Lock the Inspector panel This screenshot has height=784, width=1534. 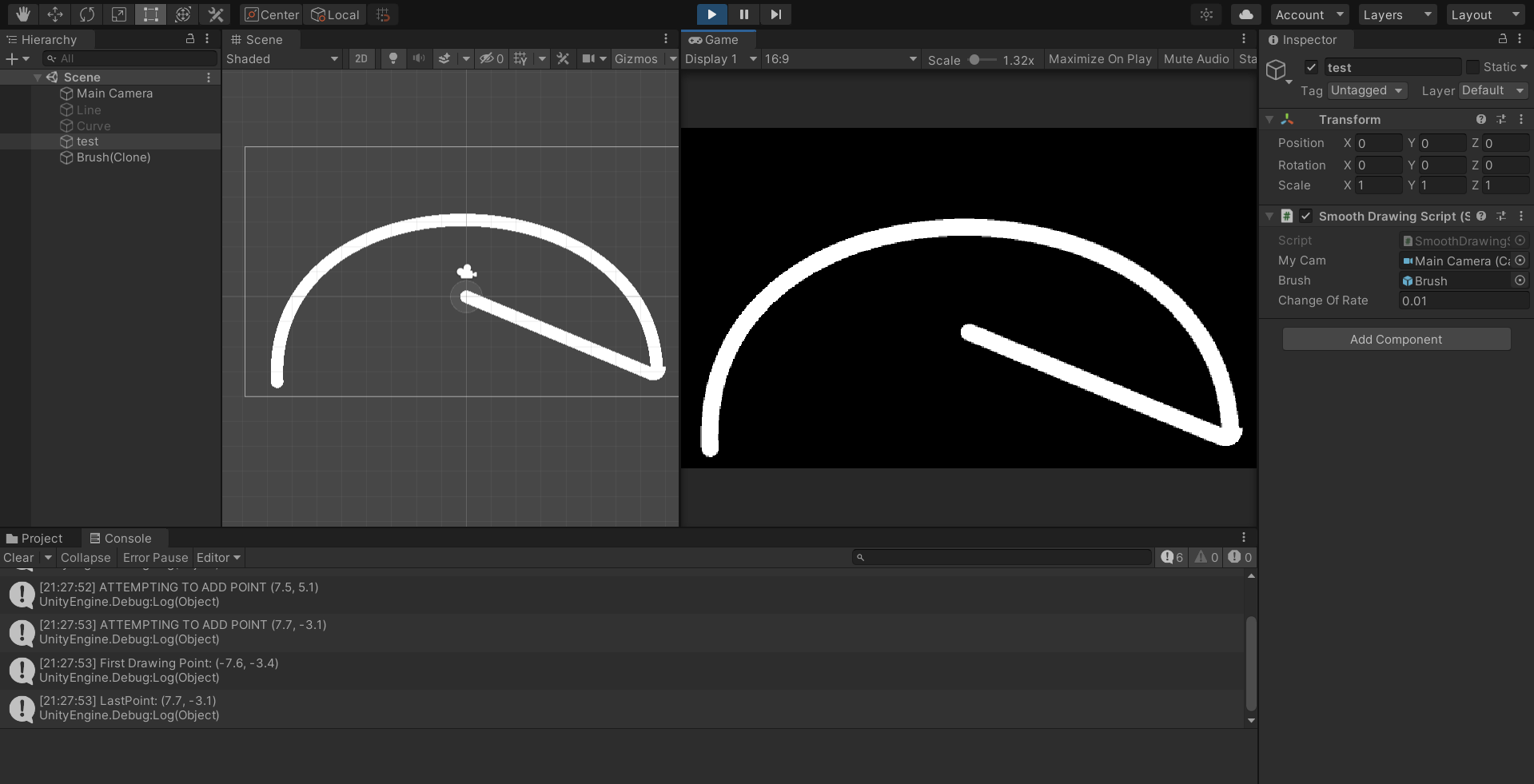coord(1502,38)
